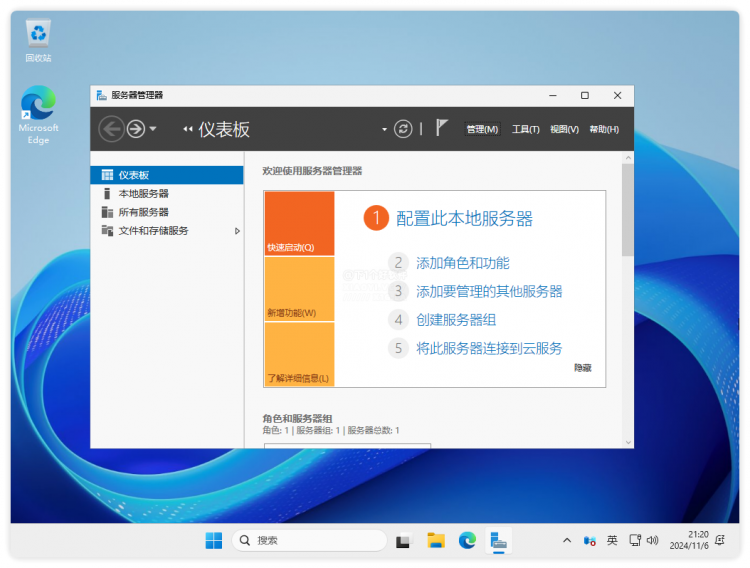The height and width of the screenshot is (568, 750).
Task: Open the notifications flag
Action: click(x=441, y=128)
